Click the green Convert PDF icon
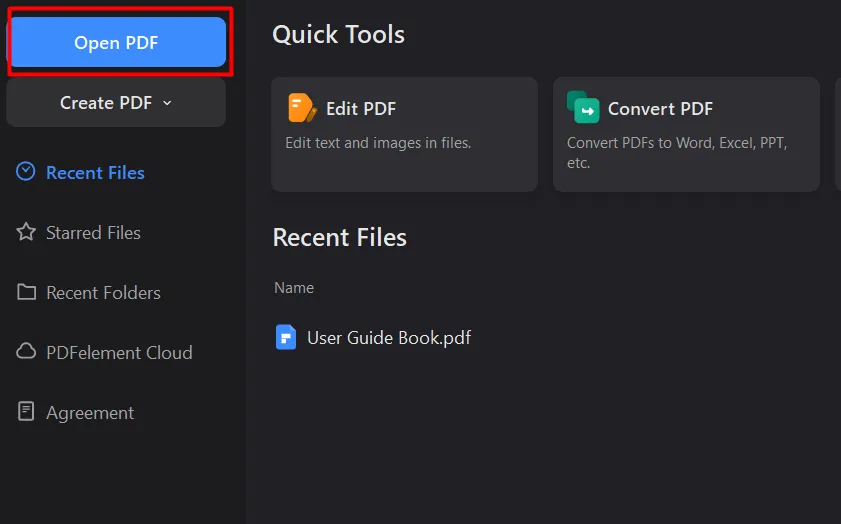Image resolution: width=841 pixels, height=524 pixels. [583, 107]
